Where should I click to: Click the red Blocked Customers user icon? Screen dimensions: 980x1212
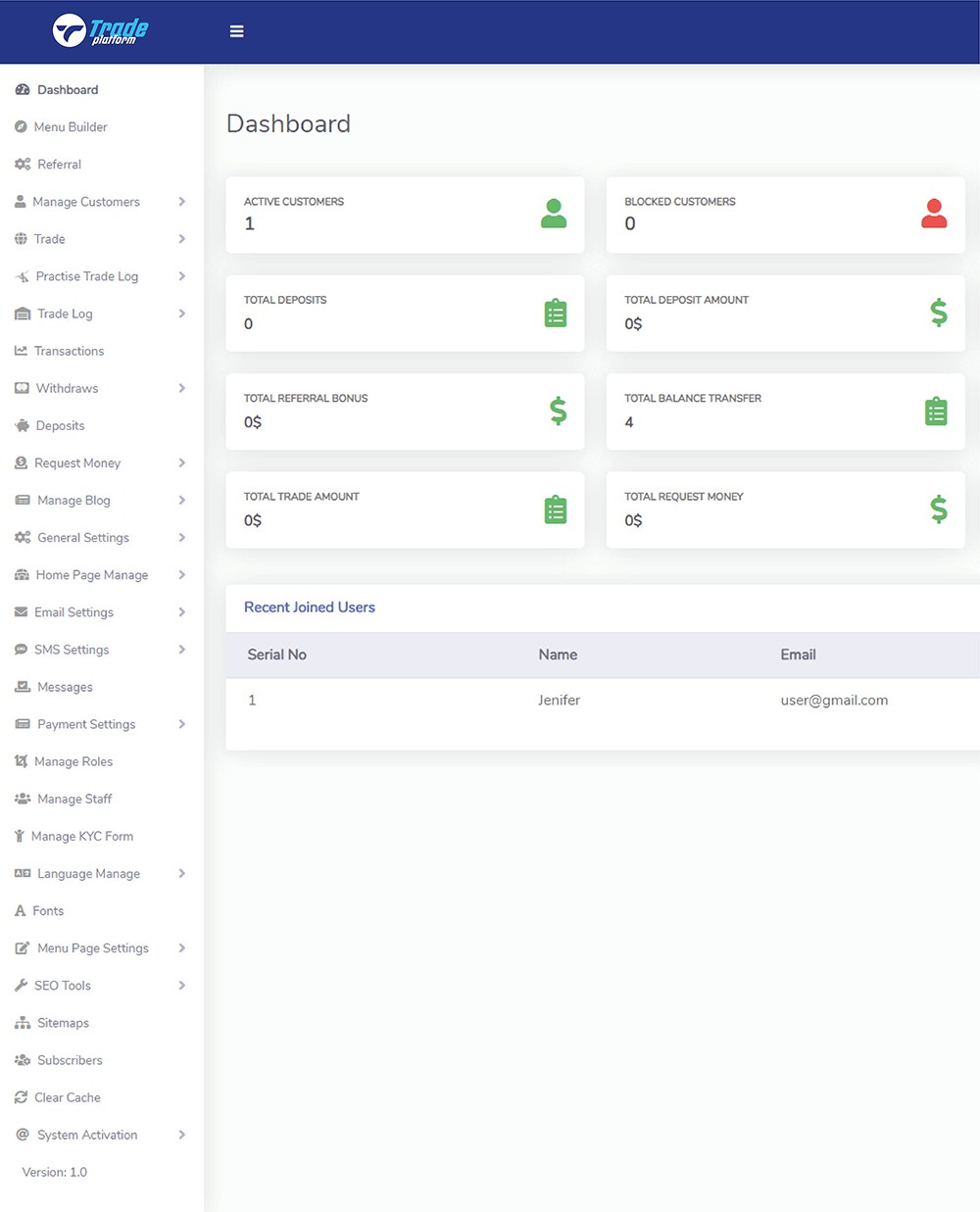[x=933, y=214]
